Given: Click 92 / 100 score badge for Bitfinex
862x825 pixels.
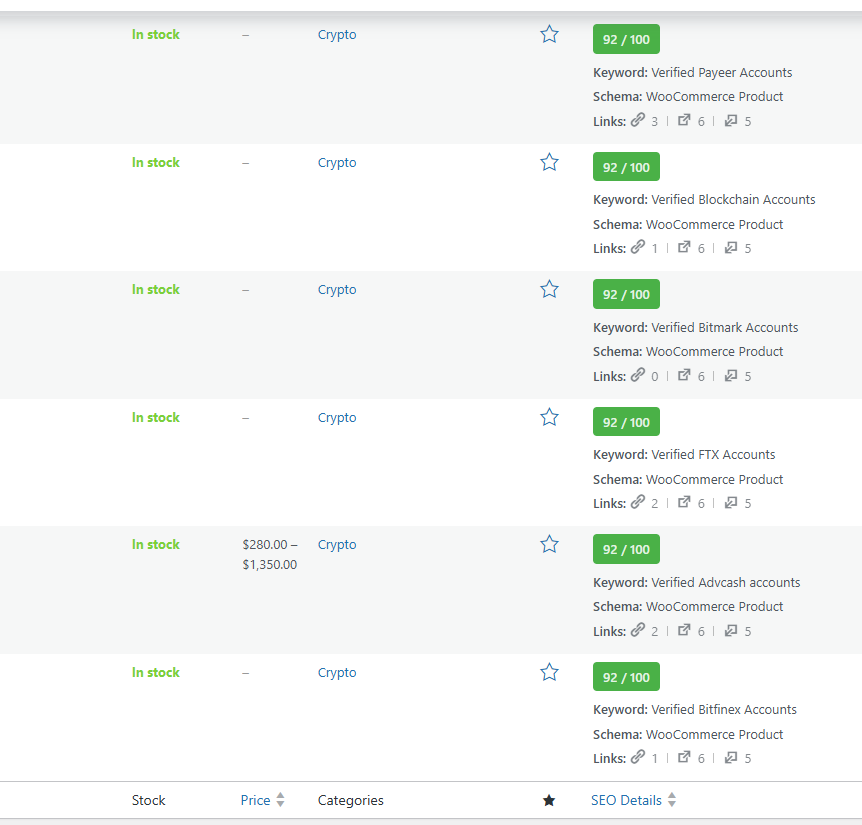Looking at the screenshot, I should (x=626, y=677).
